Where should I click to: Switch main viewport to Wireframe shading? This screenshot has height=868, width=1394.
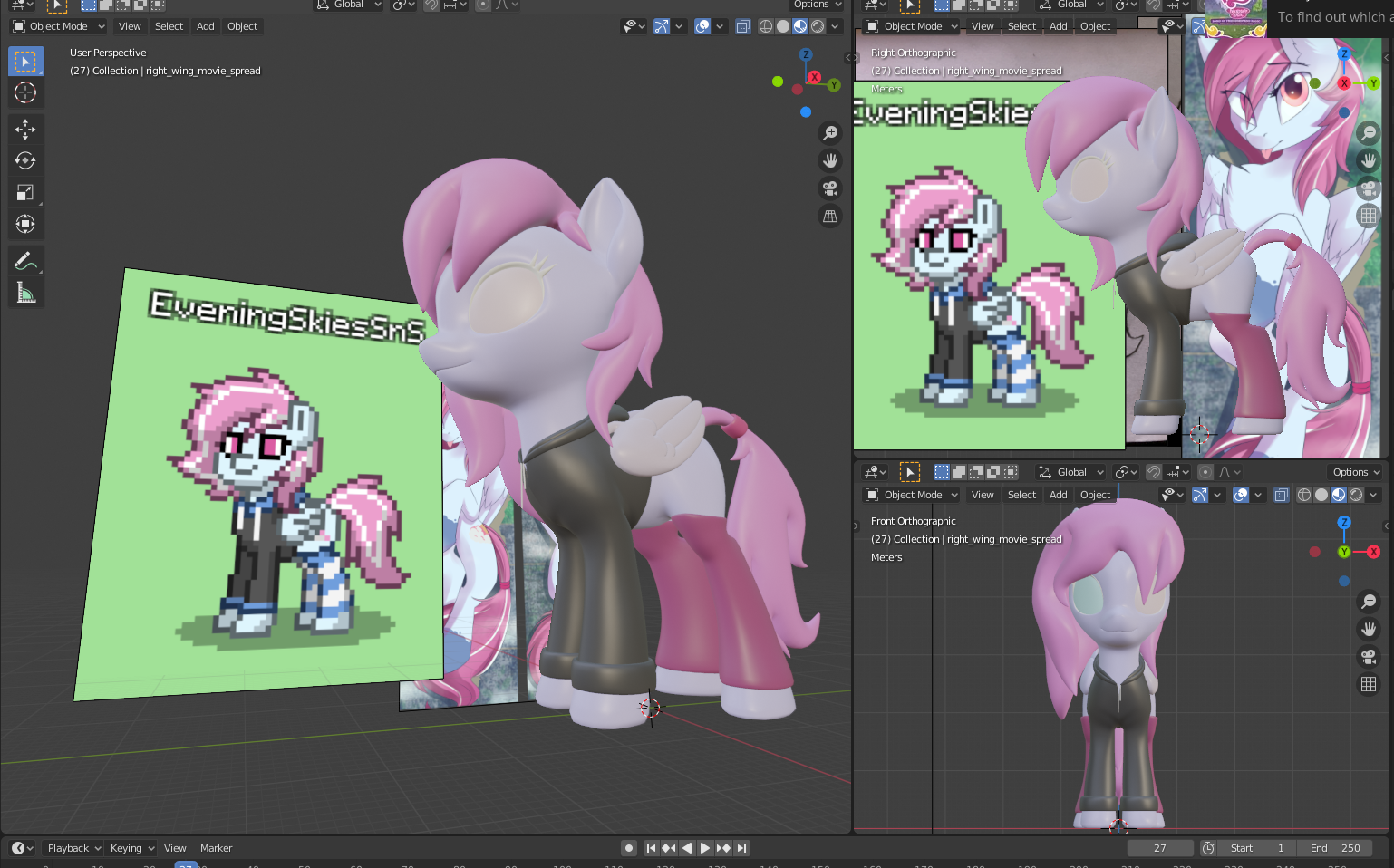(766, 26)
